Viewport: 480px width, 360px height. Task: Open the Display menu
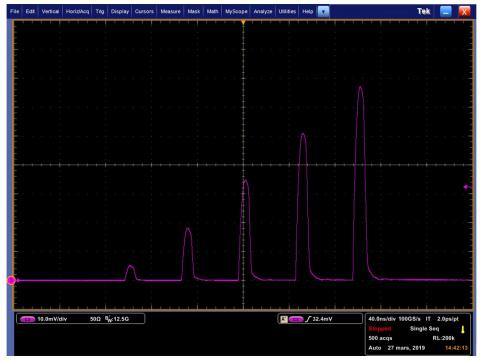click(x=120, y=11)
